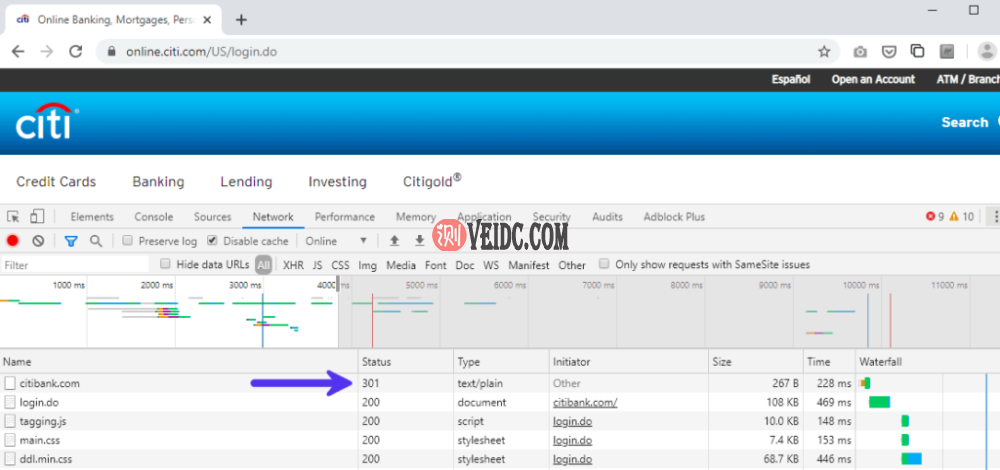Open the Sources tab
The image size is (1000, 470).
tap(212, 217)
